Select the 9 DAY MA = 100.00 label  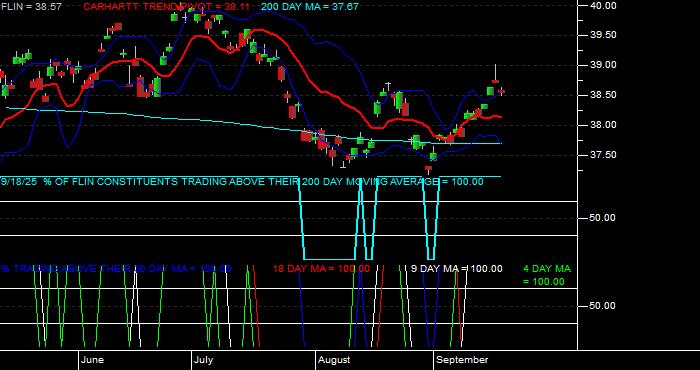pyautogui.click(x=456, y=269)
